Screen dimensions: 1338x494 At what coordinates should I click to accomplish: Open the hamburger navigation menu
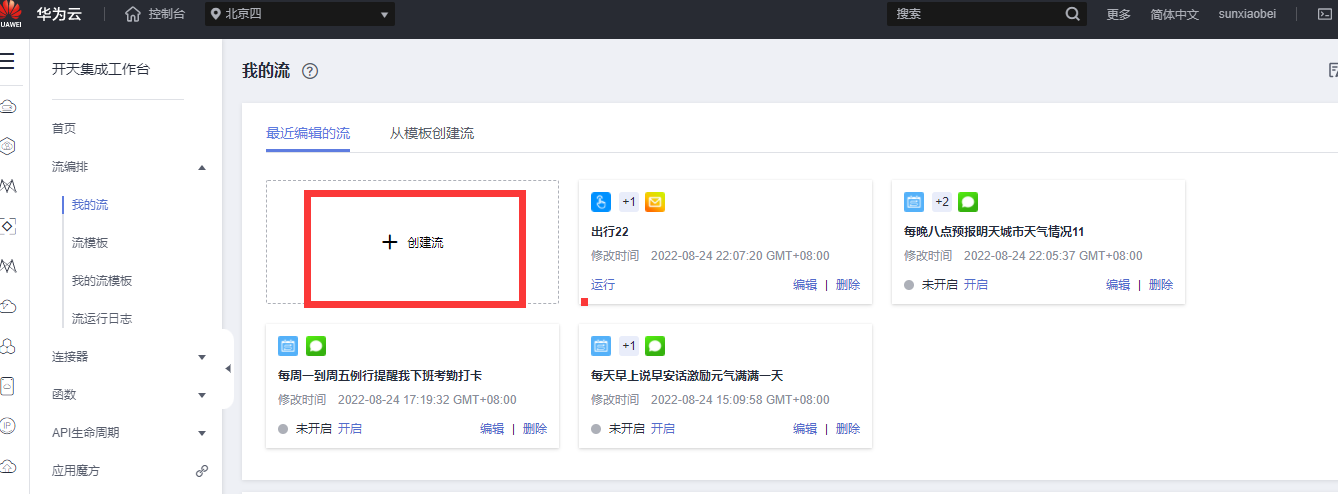click(7, 62)
